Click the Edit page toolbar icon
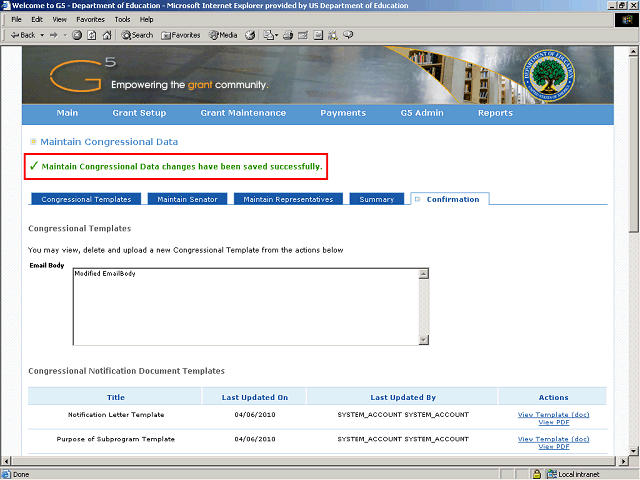The width and height of the screenshot is (640, 480). [303, 35]
